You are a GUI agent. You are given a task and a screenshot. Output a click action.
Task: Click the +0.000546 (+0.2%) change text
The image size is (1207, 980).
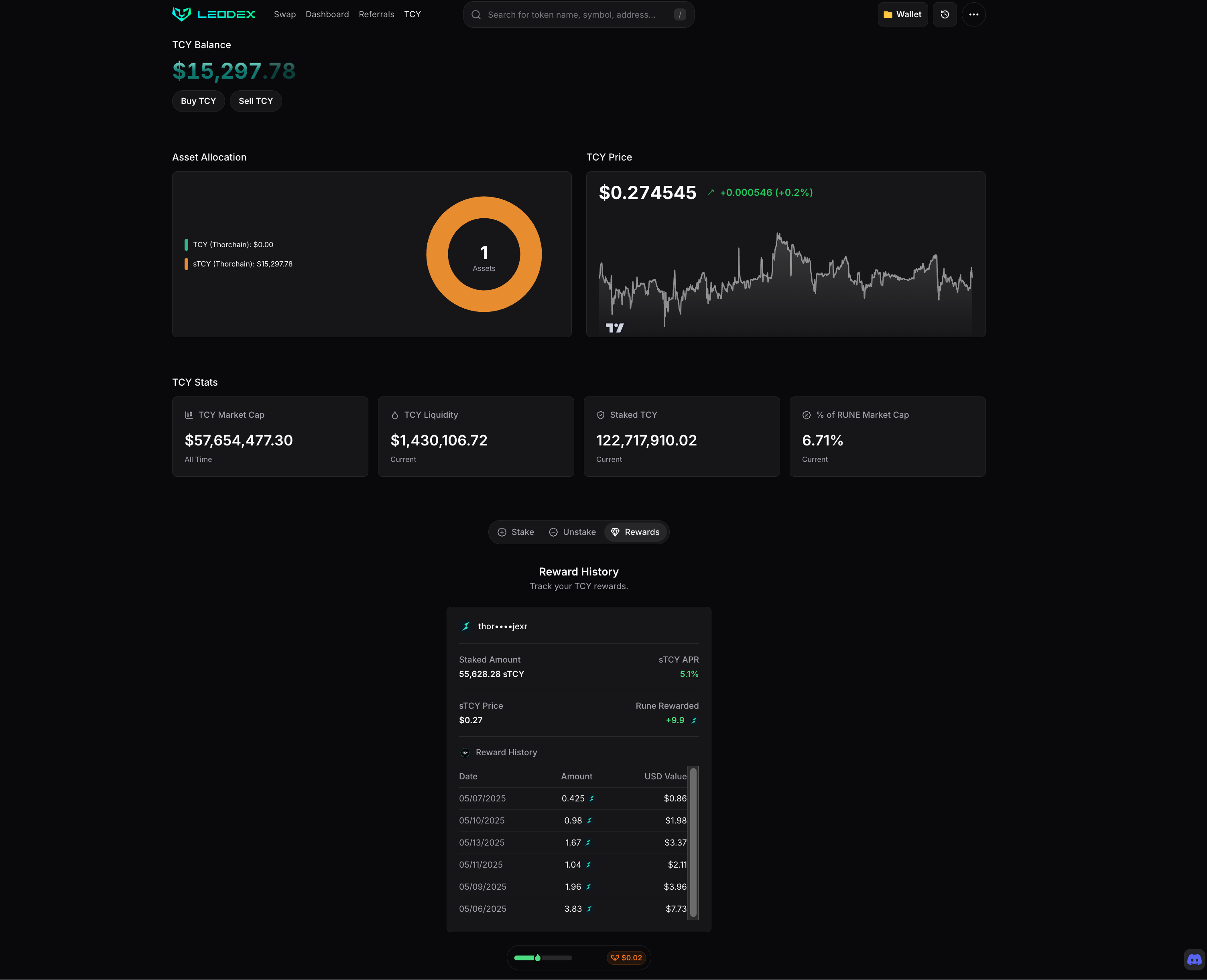pos(766,193)
